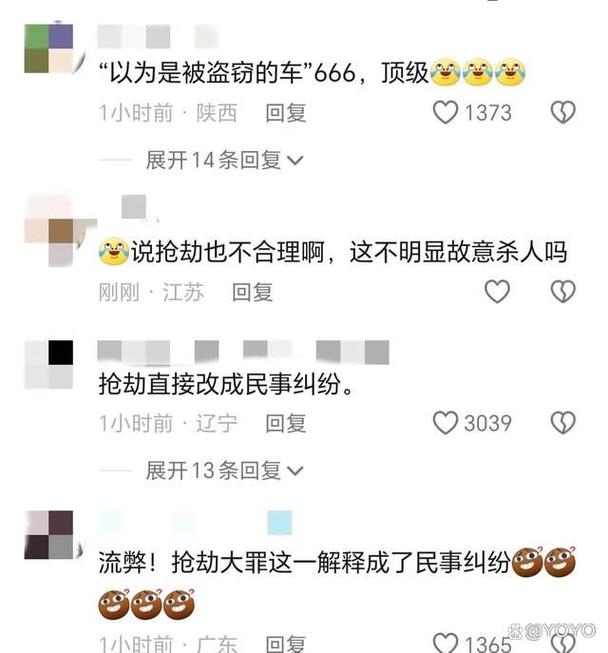Like the 江苏 comment about 故意杀人
The width and height of the screenshot is (608, 653).
click(x=497, y=291)
